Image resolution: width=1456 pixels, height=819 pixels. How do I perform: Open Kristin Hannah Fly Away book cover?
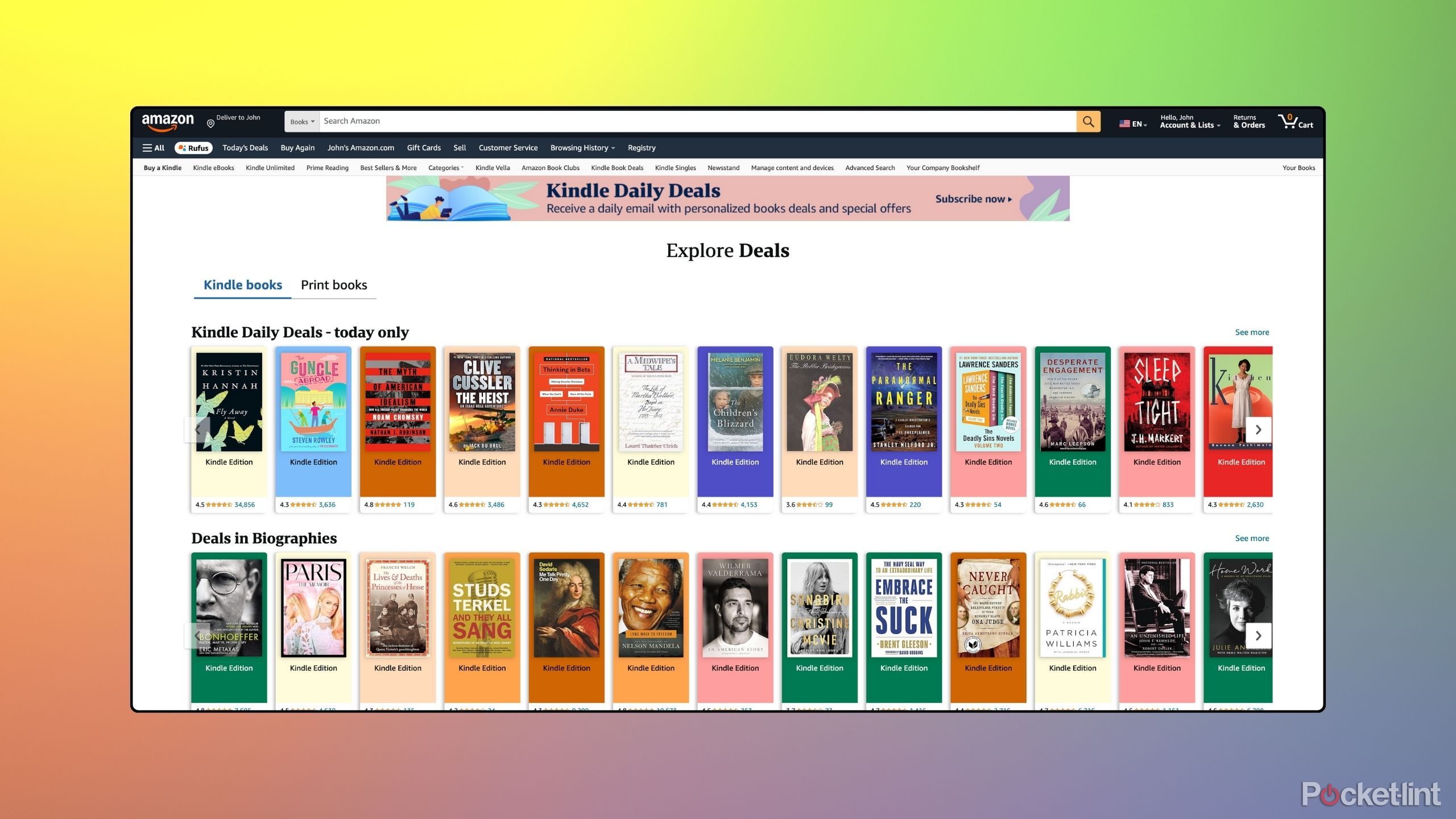tap(229, 402)
